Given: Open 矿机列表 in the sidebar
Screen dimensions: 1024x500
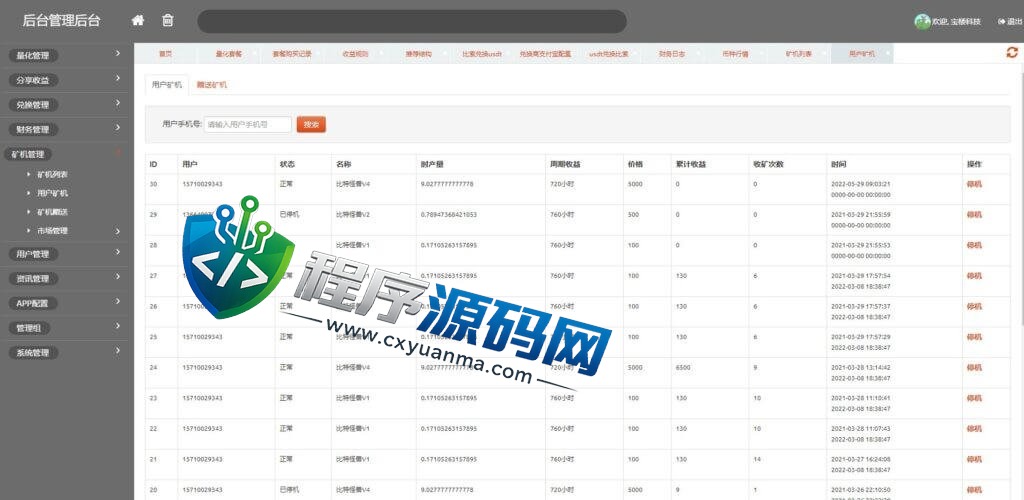Looking at the screenshot, I should click(x=52, y=174).
